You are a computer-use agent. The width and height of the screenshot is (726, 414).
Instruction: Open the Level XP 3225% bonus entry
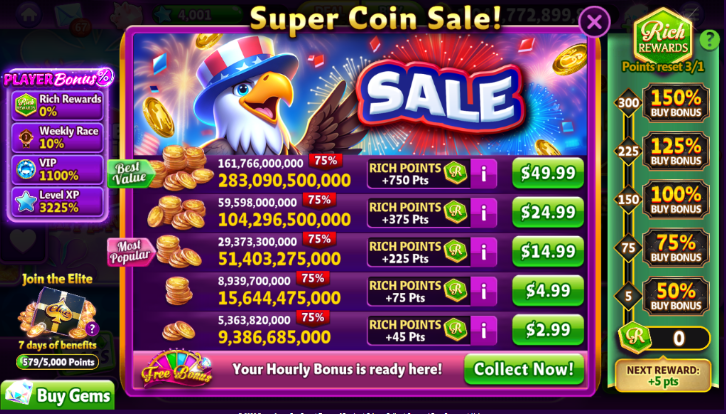(x=57, y=201)
